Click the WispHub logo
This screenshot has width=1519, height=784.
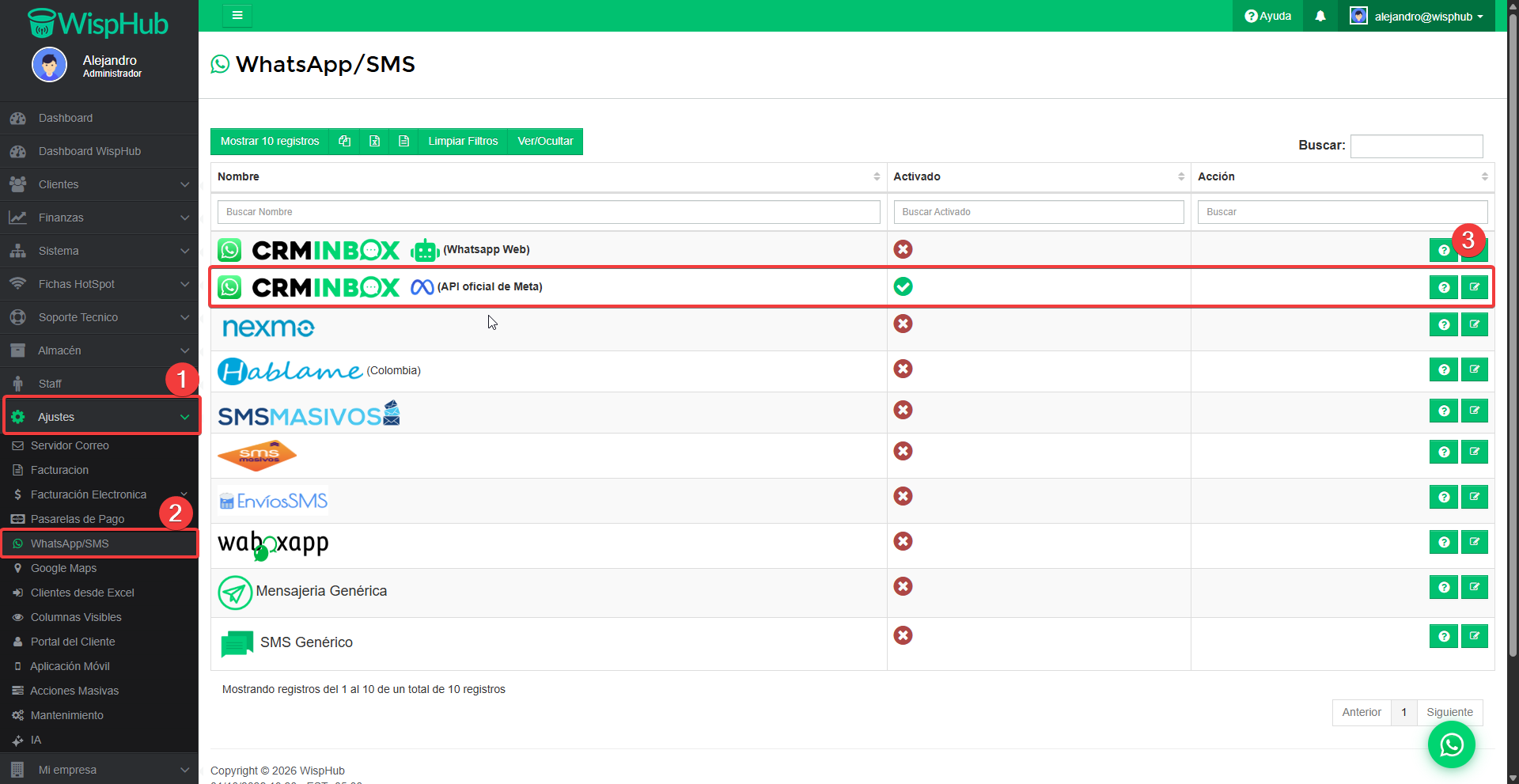pyautogui.click(x=98, y=24)
